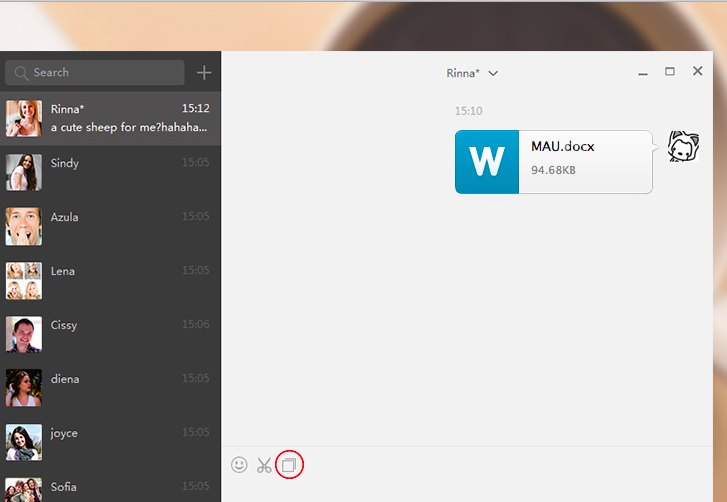Click Cissy's avatar photo
Viewport: 727px width, 502px height.
point(24,334)
